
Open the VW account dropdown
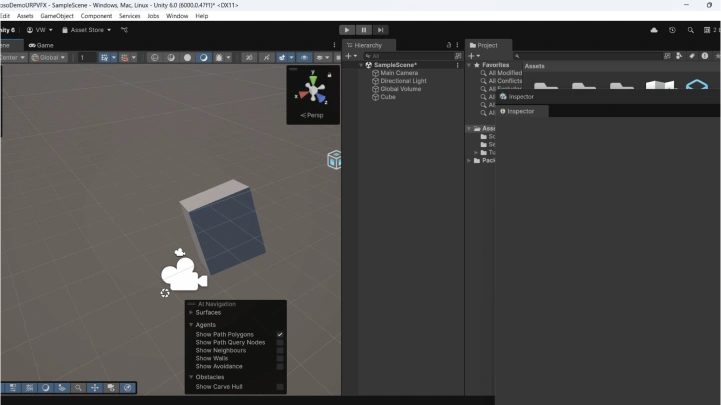(40, 30)
